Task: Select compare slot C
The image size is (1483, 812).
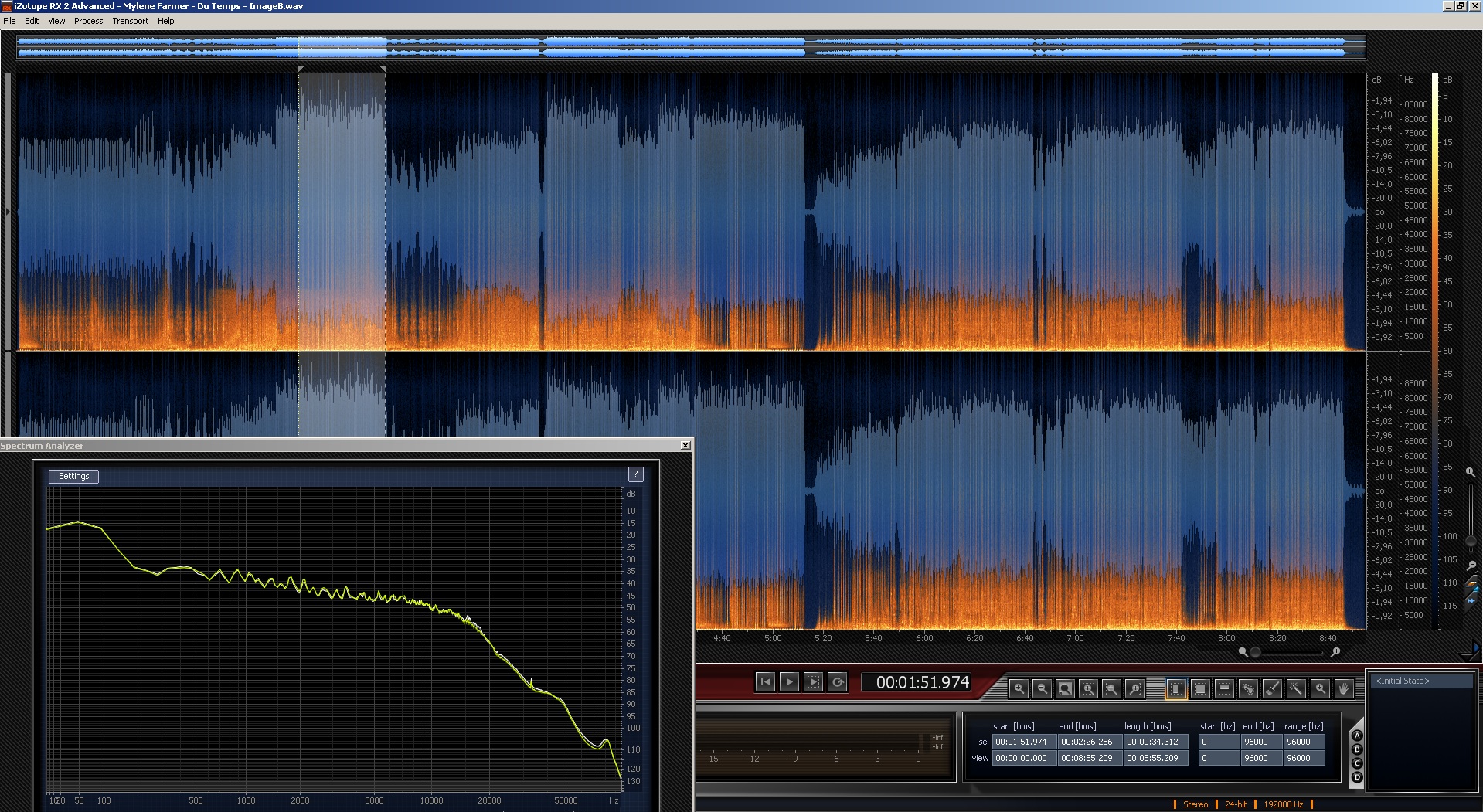Action: coord(1357,763)
